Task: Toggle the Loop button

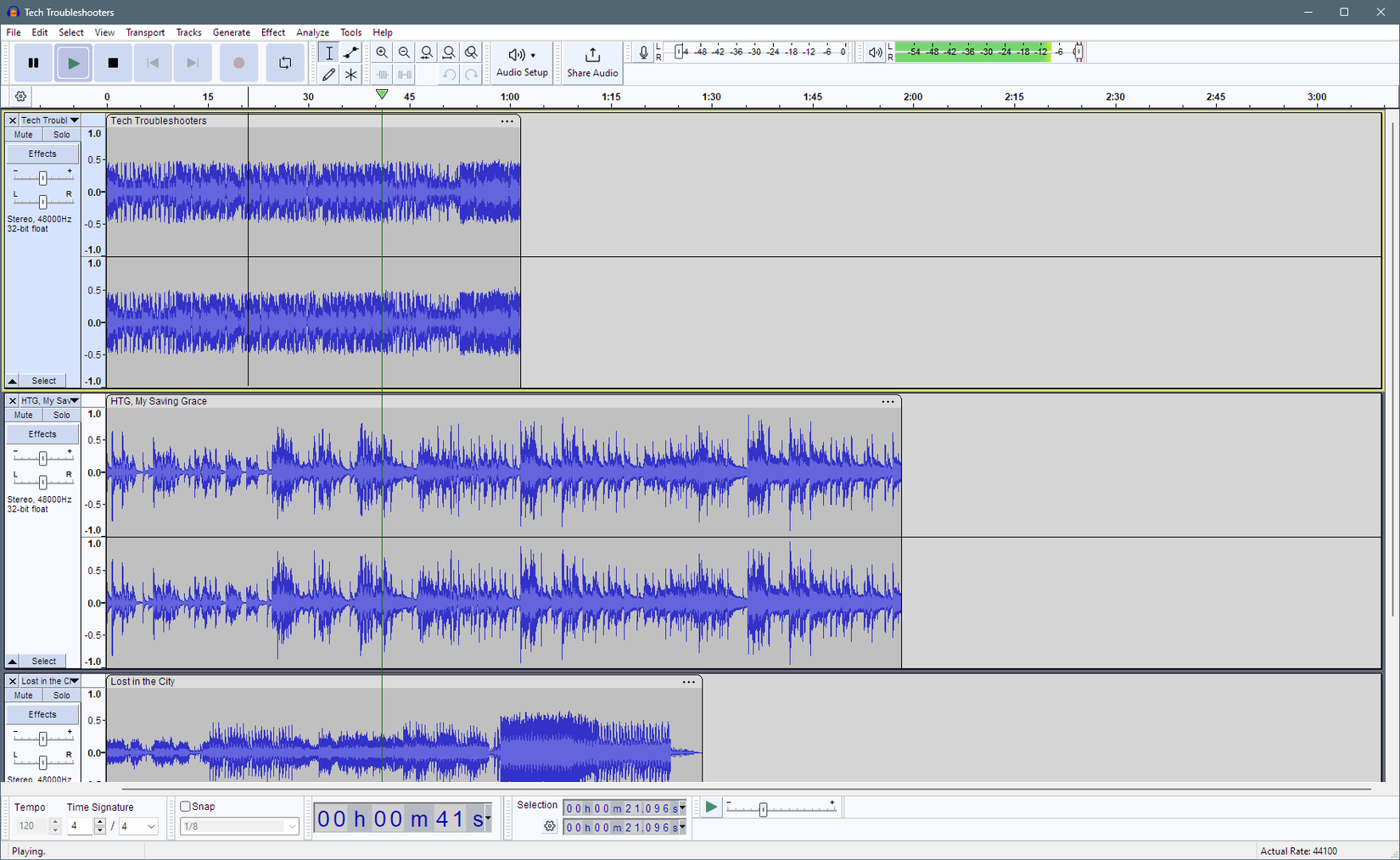Action: tap(285, 63)
